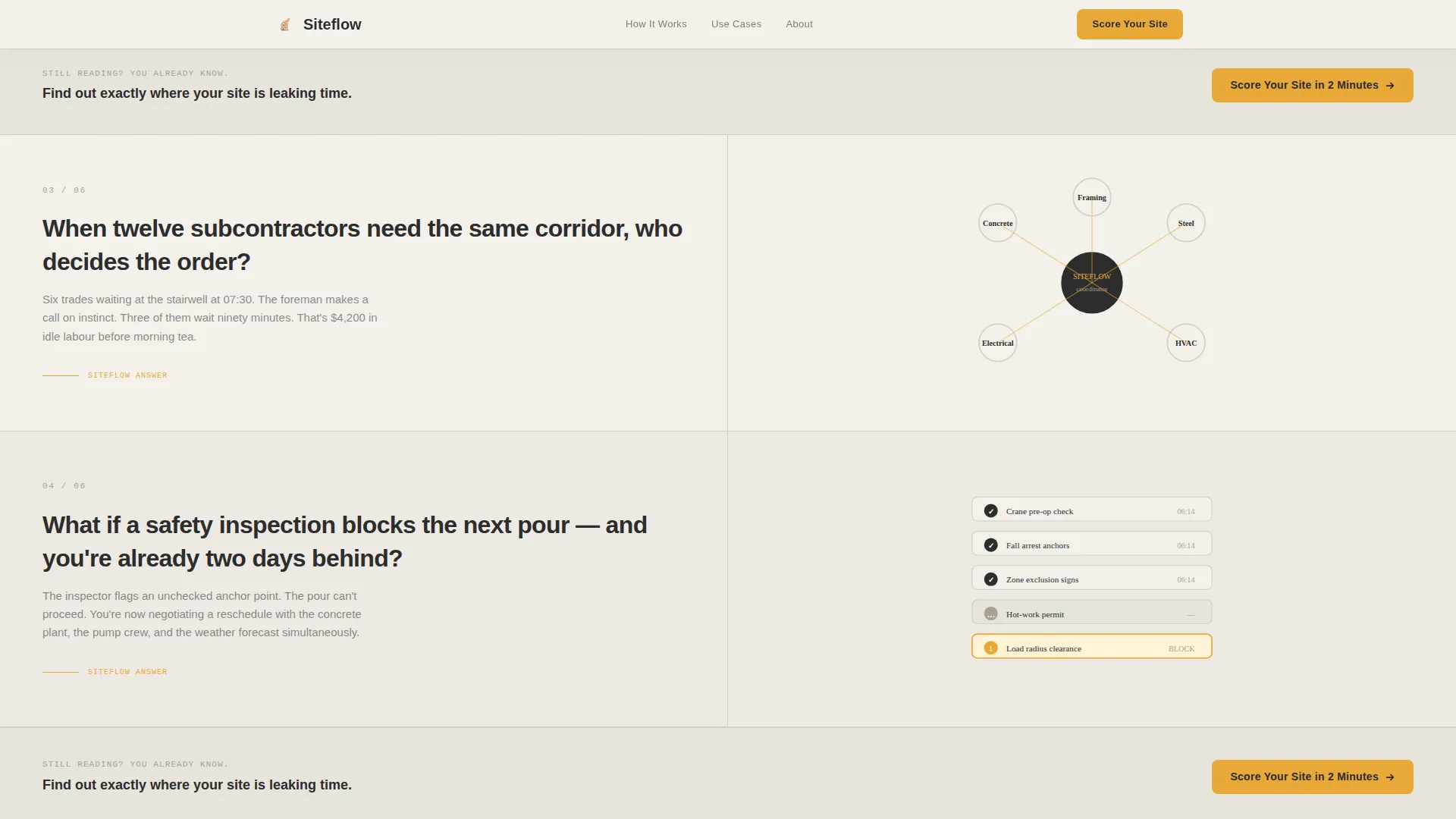Select the Concrete node circle

click(x=997, y=223)
